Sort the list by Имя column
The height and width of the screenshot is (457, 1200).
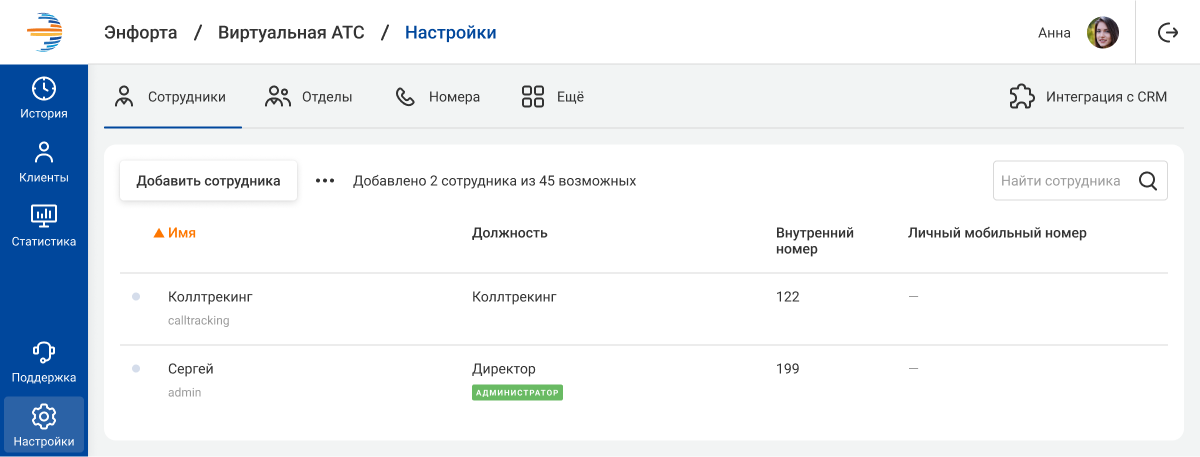coord(181,233)
